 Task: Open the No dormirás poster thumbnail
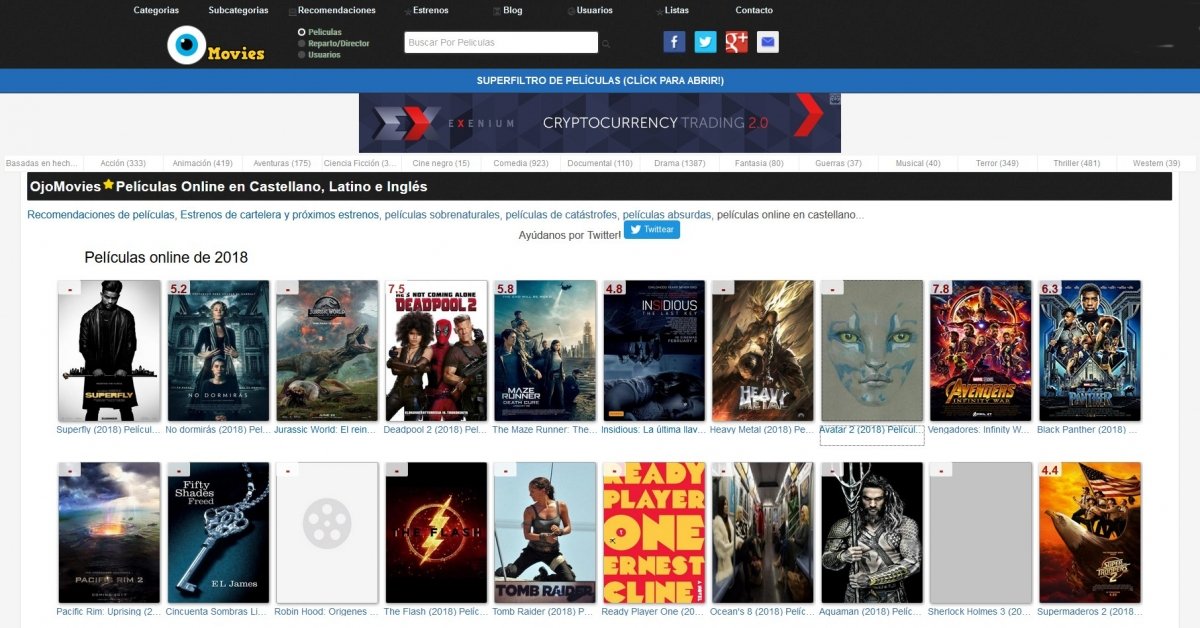(x=218, y=351)
